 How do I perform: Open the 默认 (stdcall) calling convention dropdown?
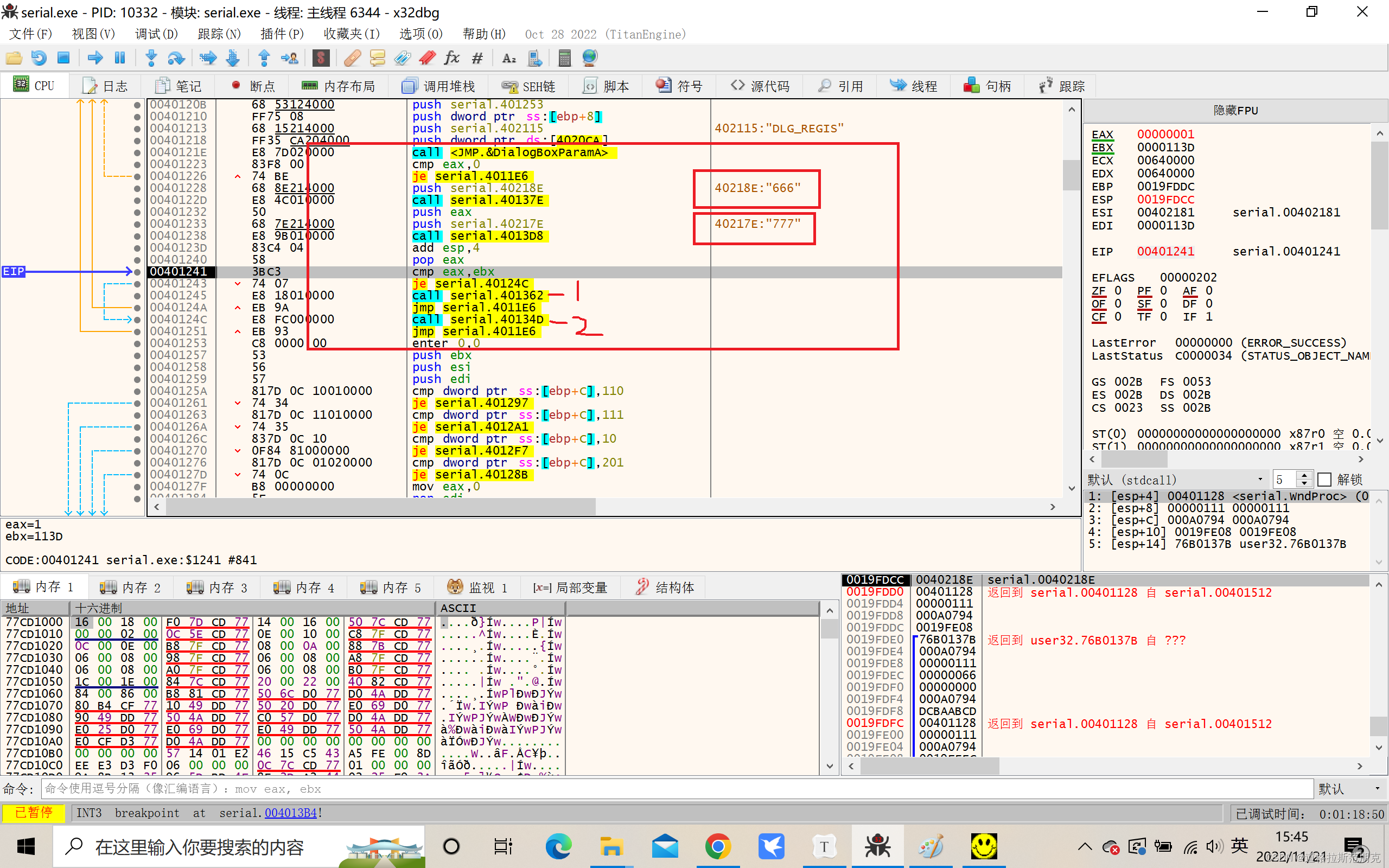coord(1175,480)
